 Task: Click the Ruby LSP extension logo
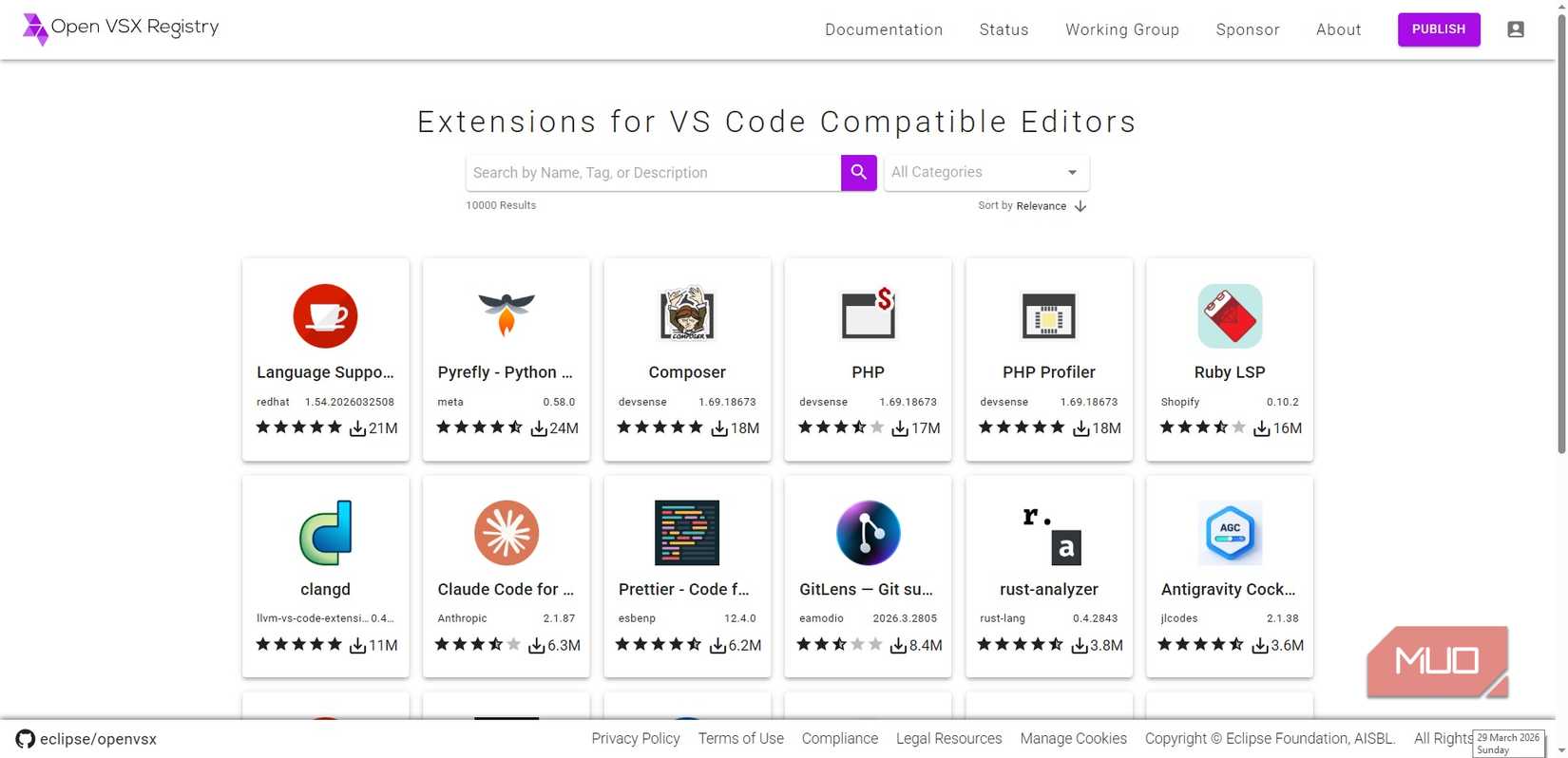click(x=1229, y=315)
